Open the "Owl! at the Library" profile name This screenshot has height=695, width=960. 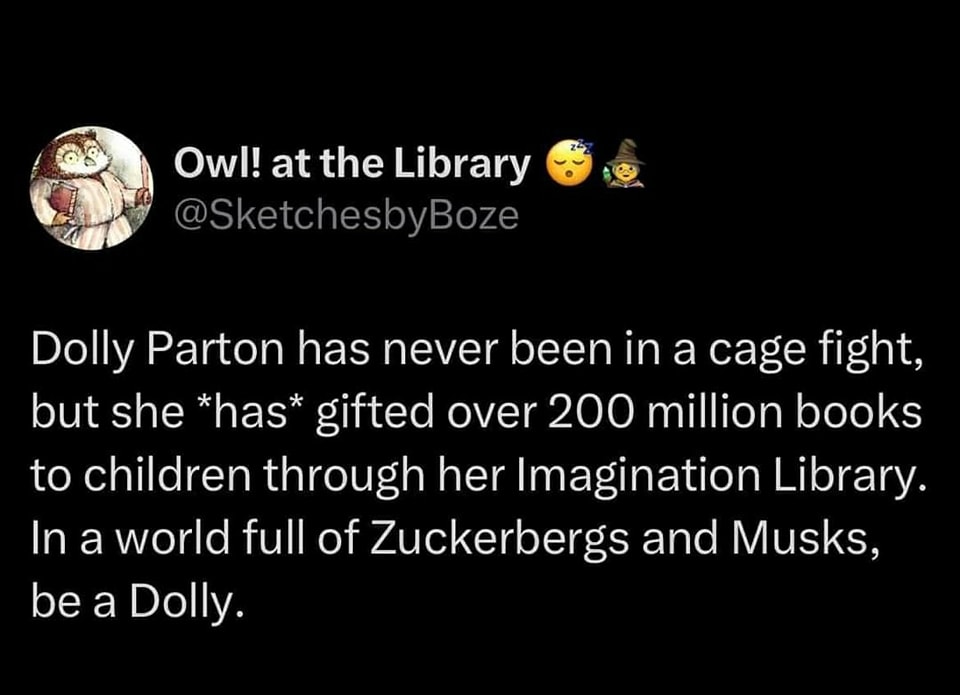350,166
